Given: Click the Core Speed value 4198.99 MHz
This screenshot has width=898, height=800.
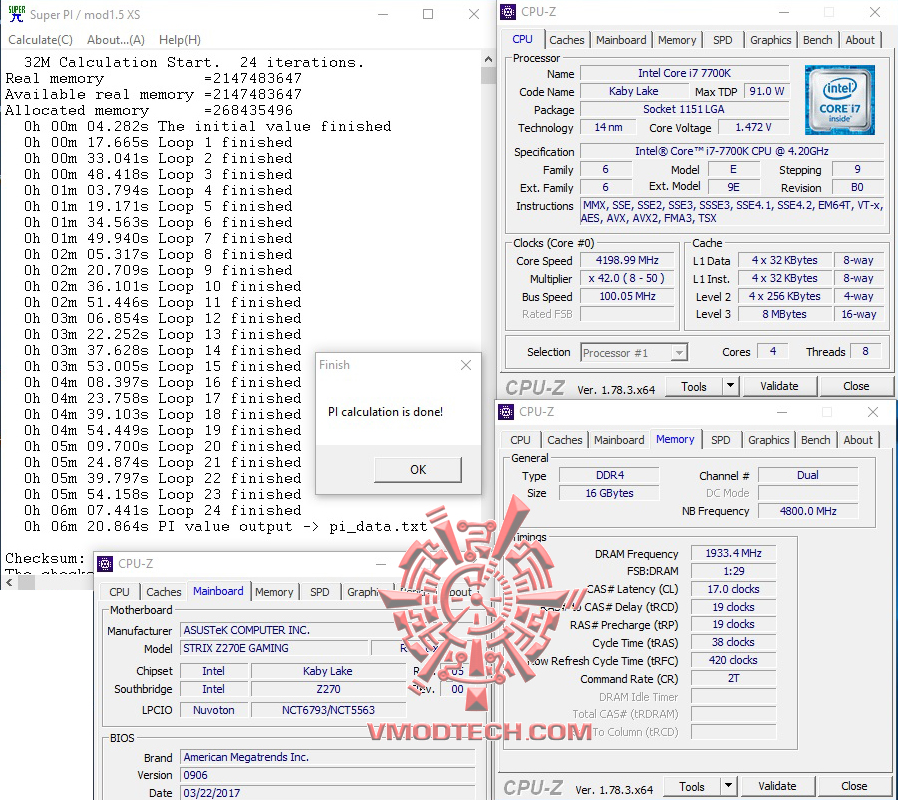Looking at the screenshot, I should pyautogui.click(x=627, y=261).
